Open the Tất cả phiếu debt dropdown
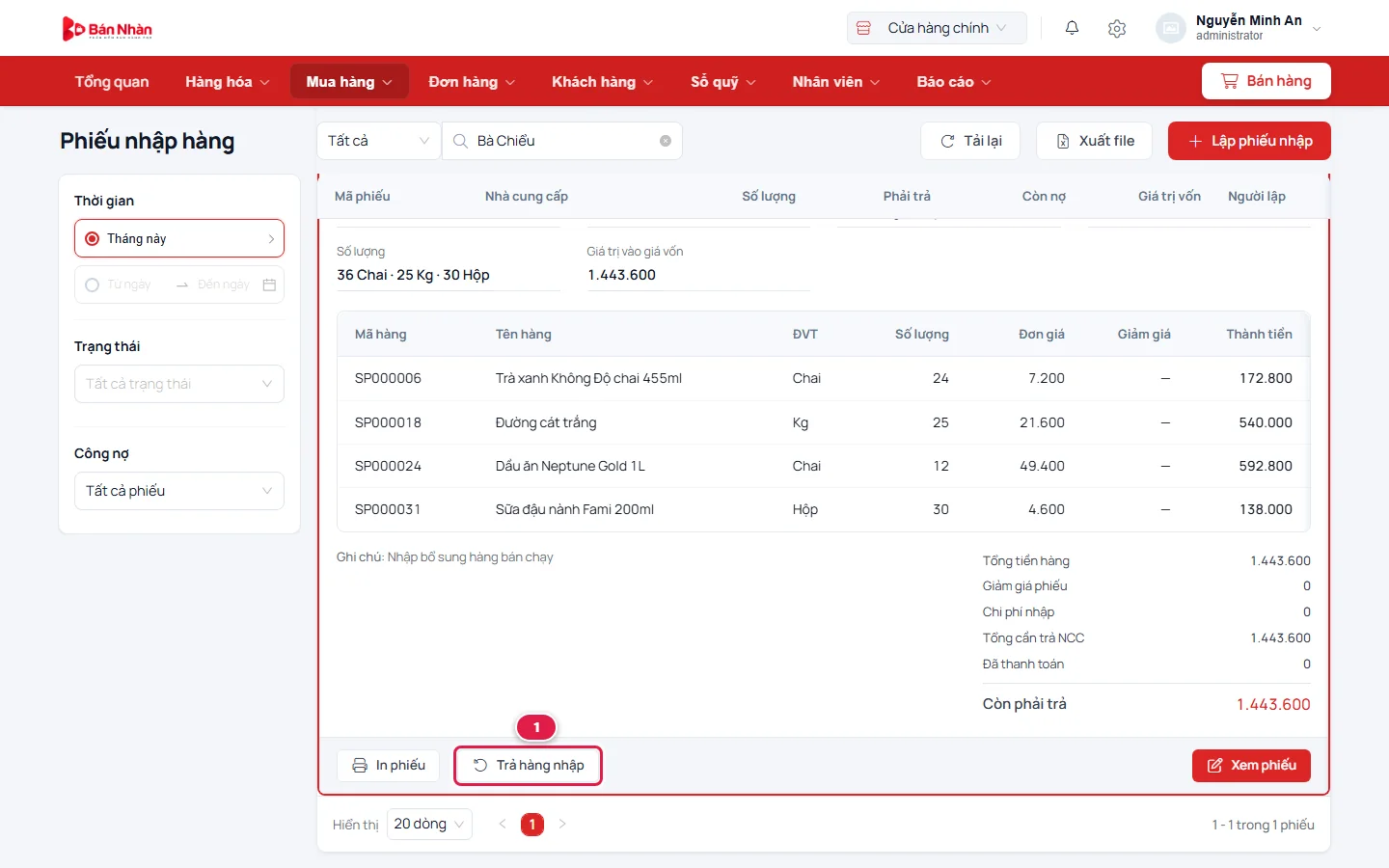This screenshot has width=1389, height=868. click(179, 491)
